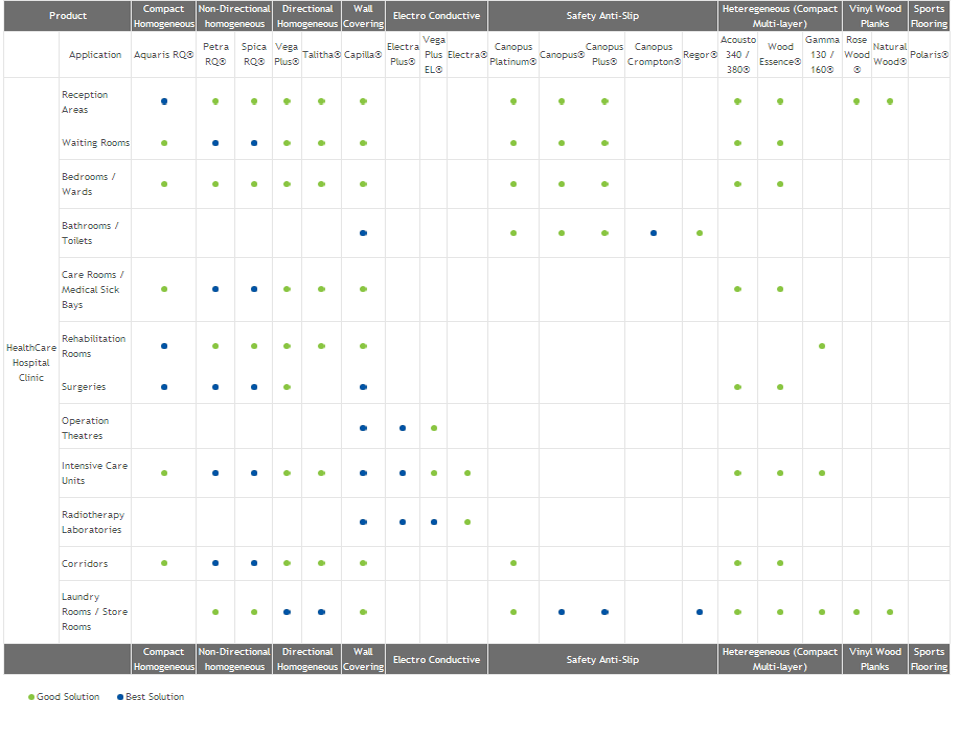Click the Bathrooms / Toilets row label
The image size is (960, 730).
tap(90, 233)
